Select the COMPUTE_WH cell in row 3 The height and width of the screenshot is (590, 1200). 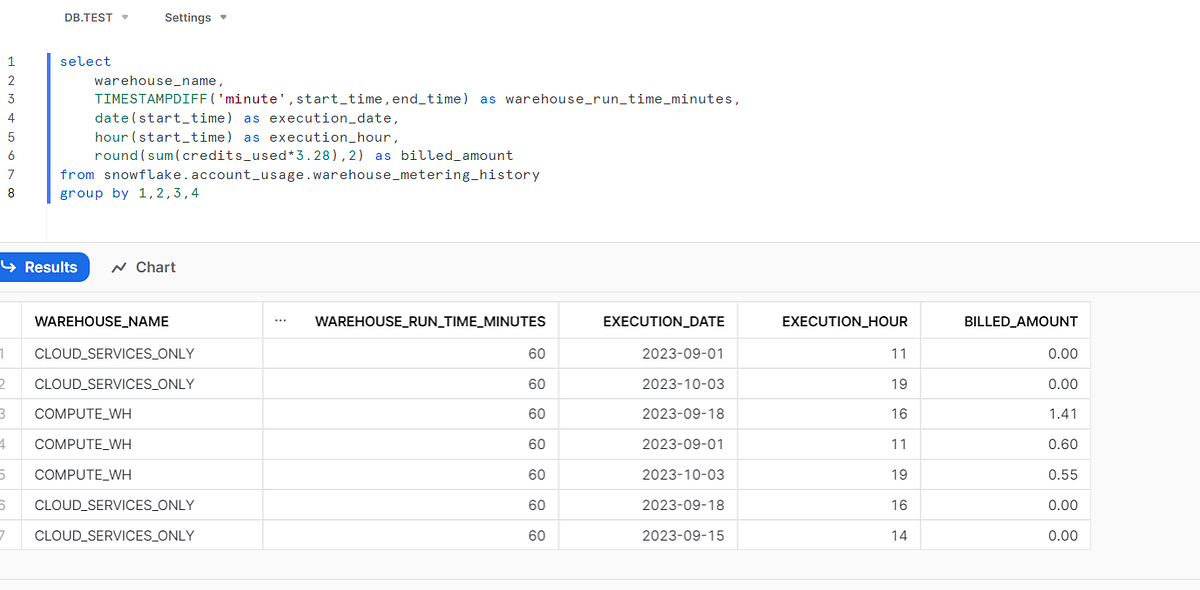coord(83,413)
